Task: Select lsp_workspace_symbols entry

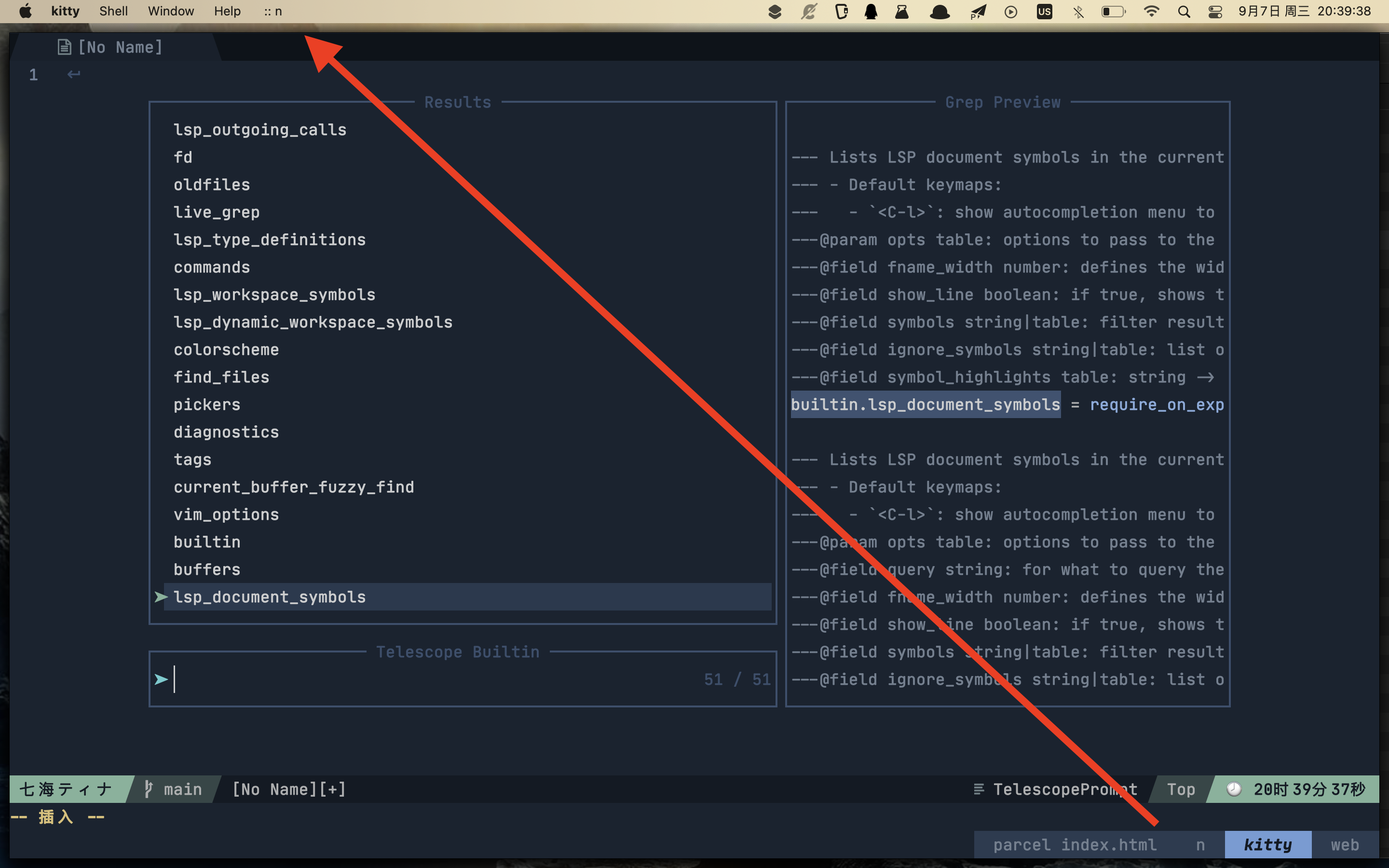Action: (274, 295)
